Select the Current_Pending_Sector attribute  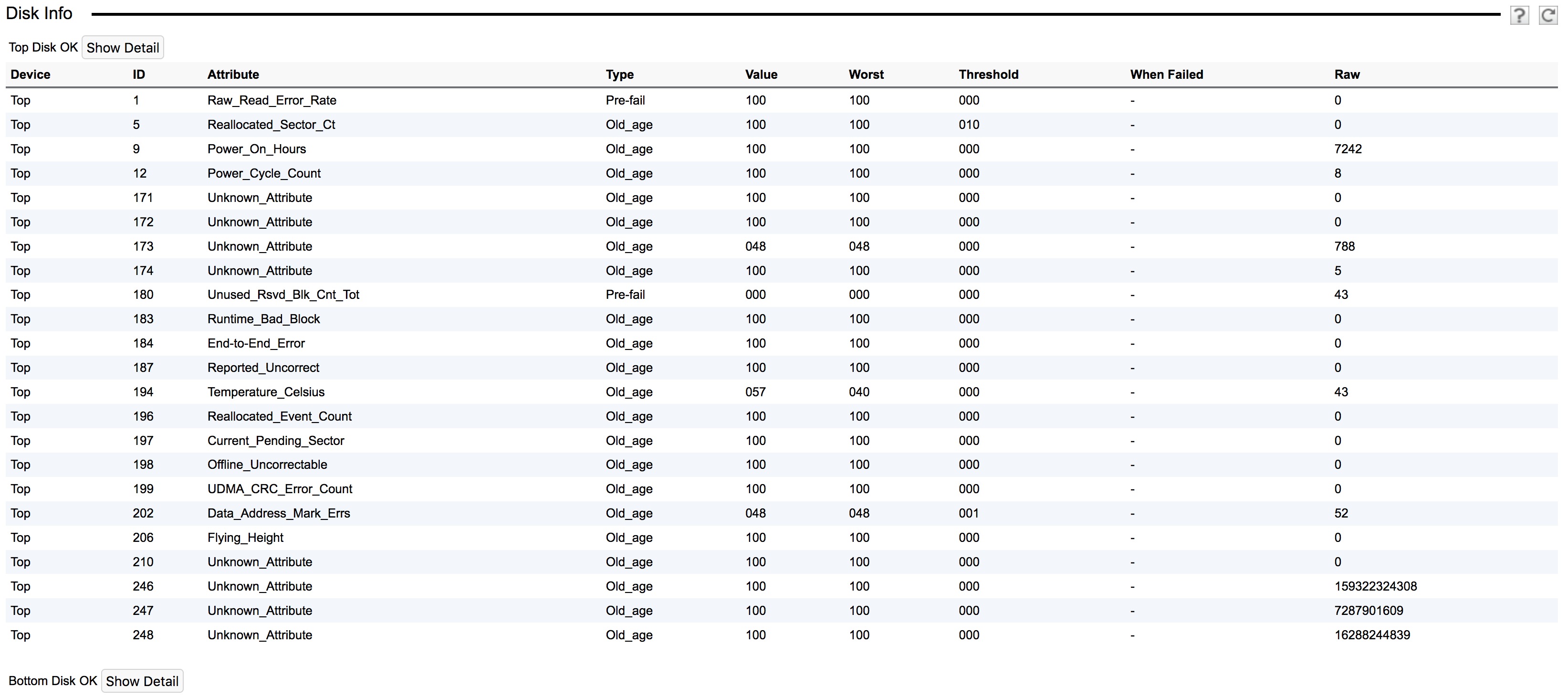coord(275,441)
